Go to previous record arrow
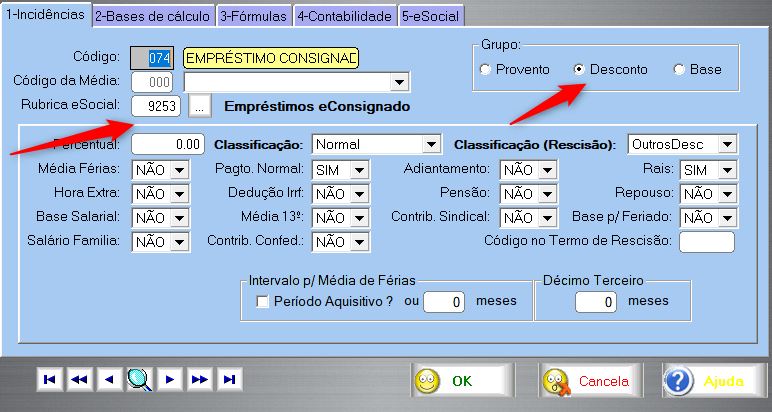 tap(110, 380)
